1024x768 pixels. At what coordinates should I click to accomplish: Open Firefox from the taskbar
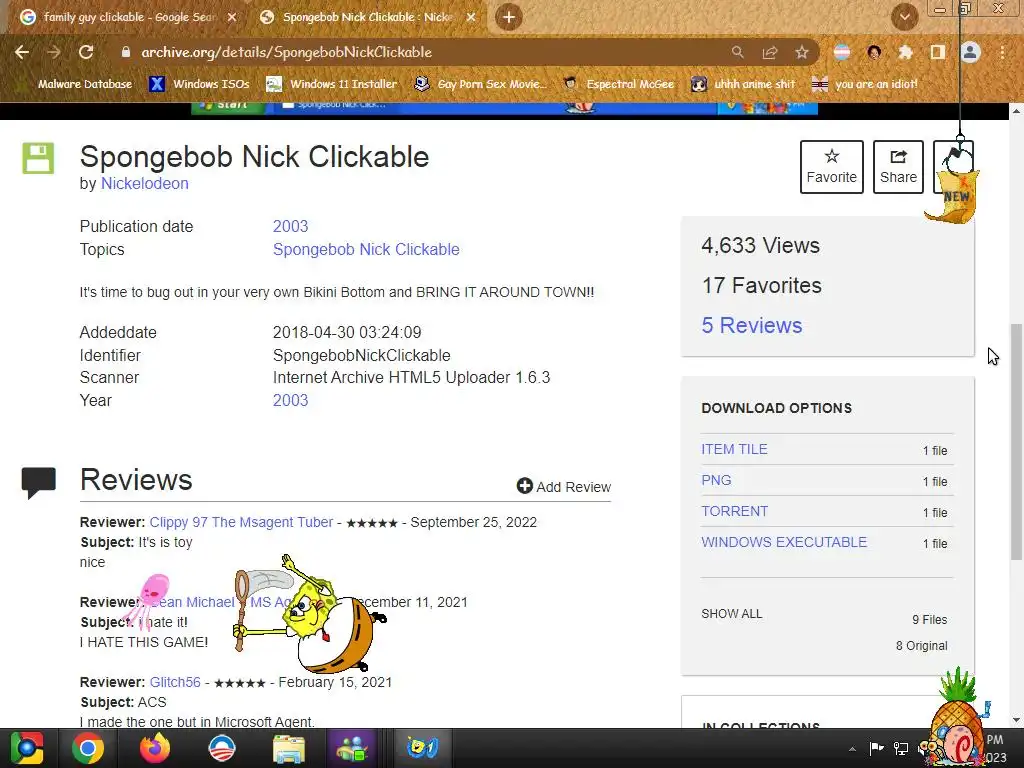(x=155, y=748)
